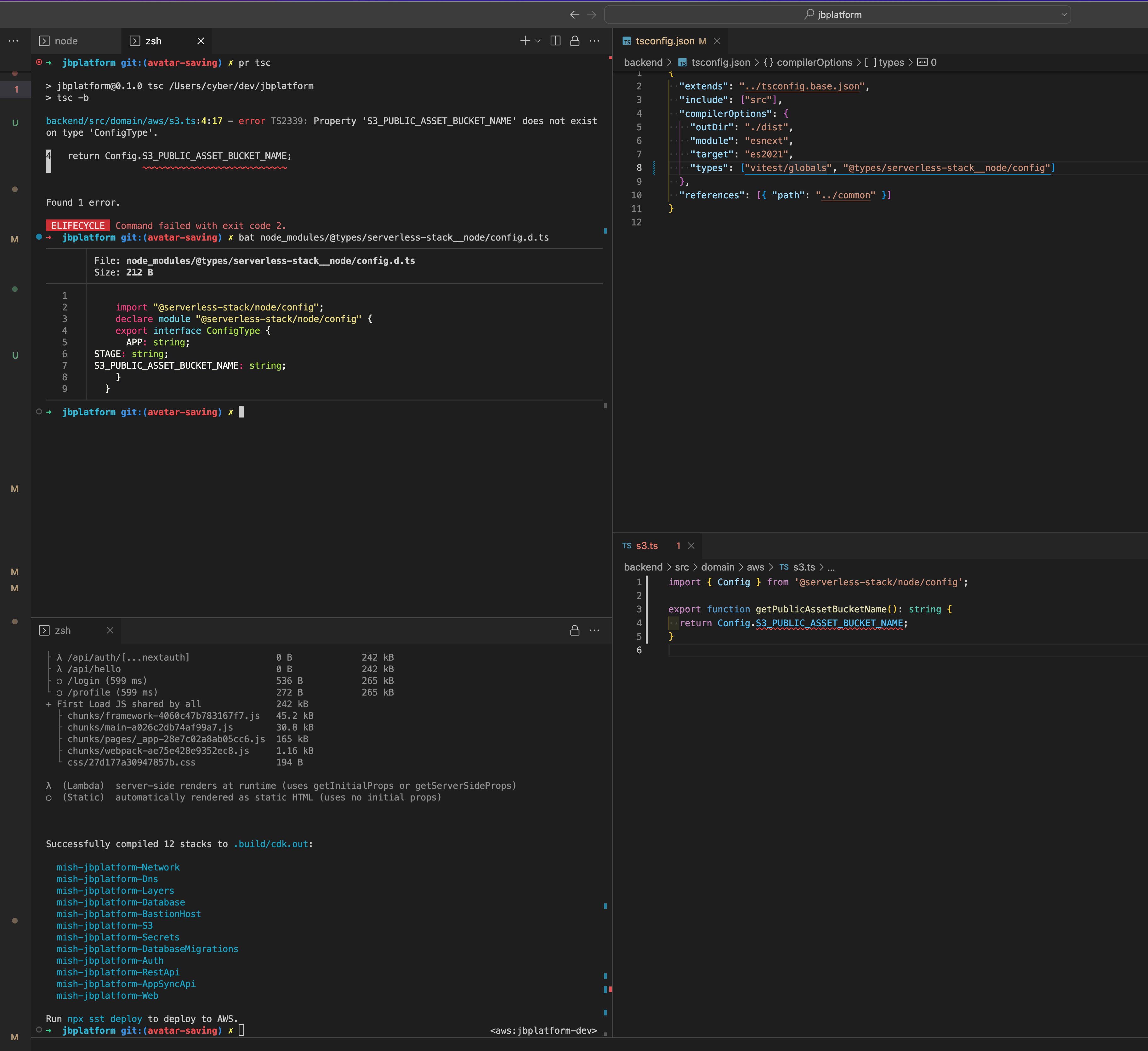Image resolution: width=1148 pixels, height=1051 pixels.
Task: Click the file icon on tsconfig.json tab
Action: point(627,41)
